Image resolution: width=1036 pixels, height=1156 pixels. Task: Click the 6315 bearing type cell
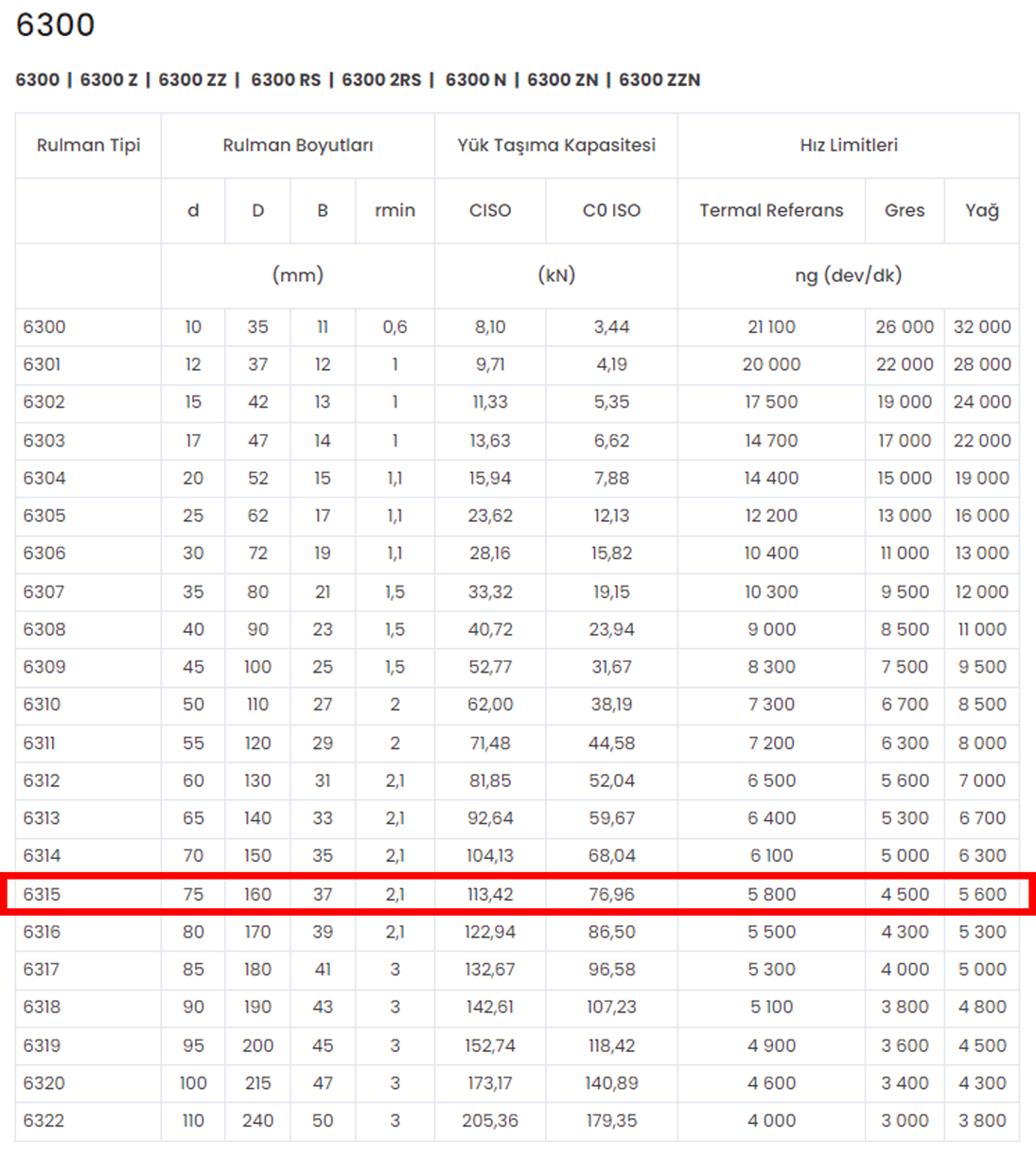click(x=43, y=894)
